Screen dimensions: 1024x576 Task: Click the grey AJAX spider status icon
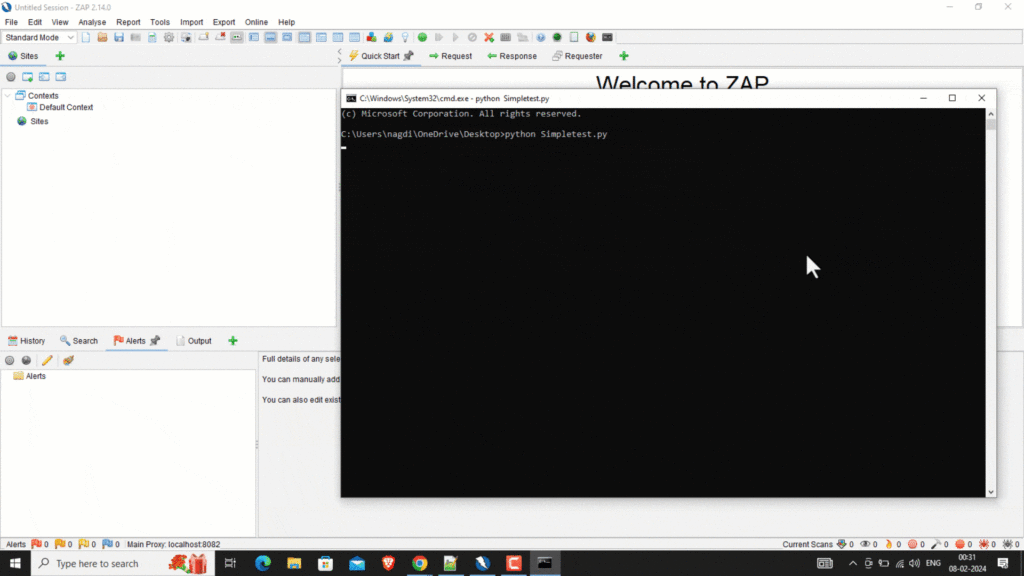click(1008, 544)
